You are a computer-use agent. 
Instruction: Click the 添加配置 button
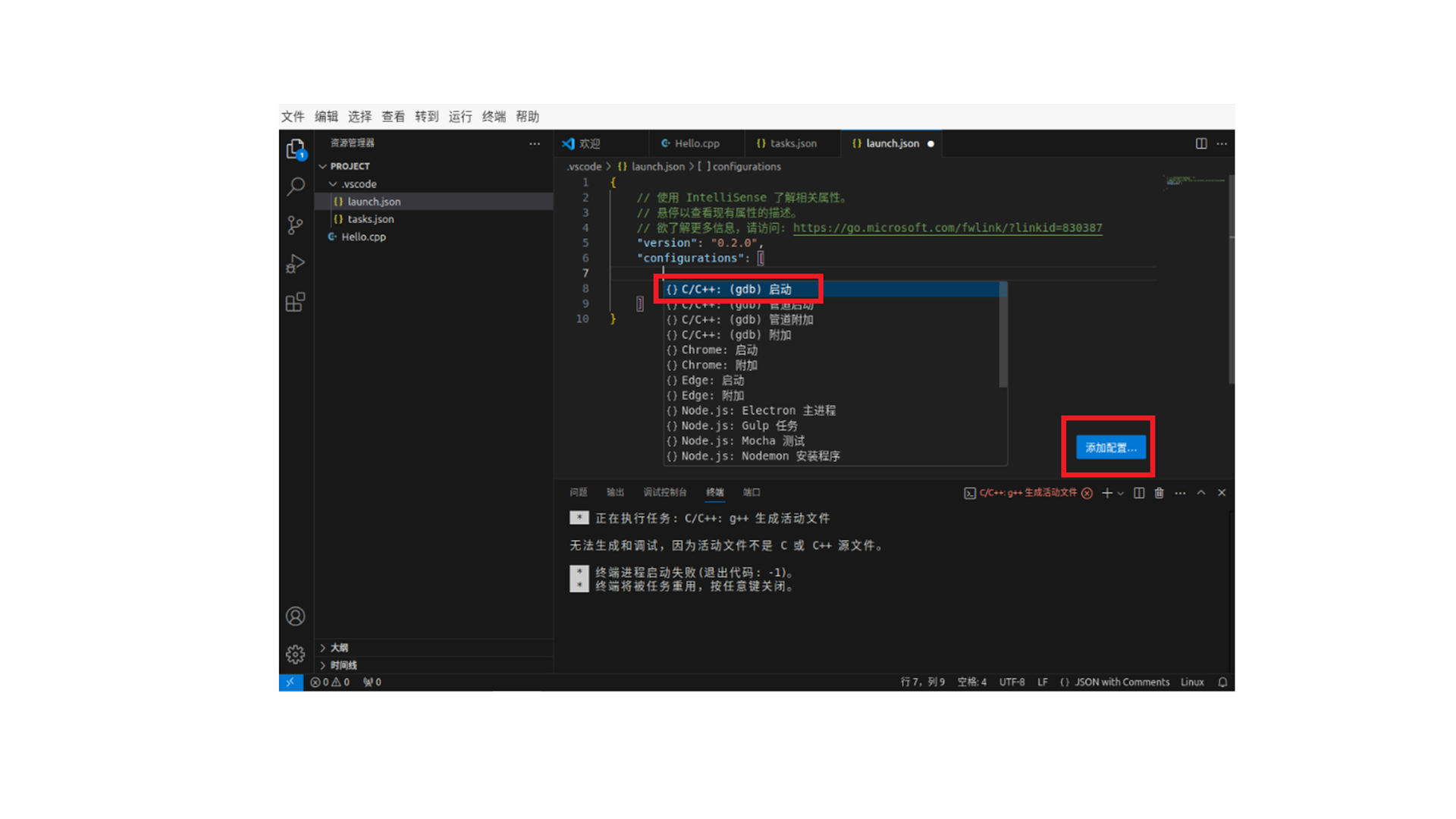click(1110, 447)
